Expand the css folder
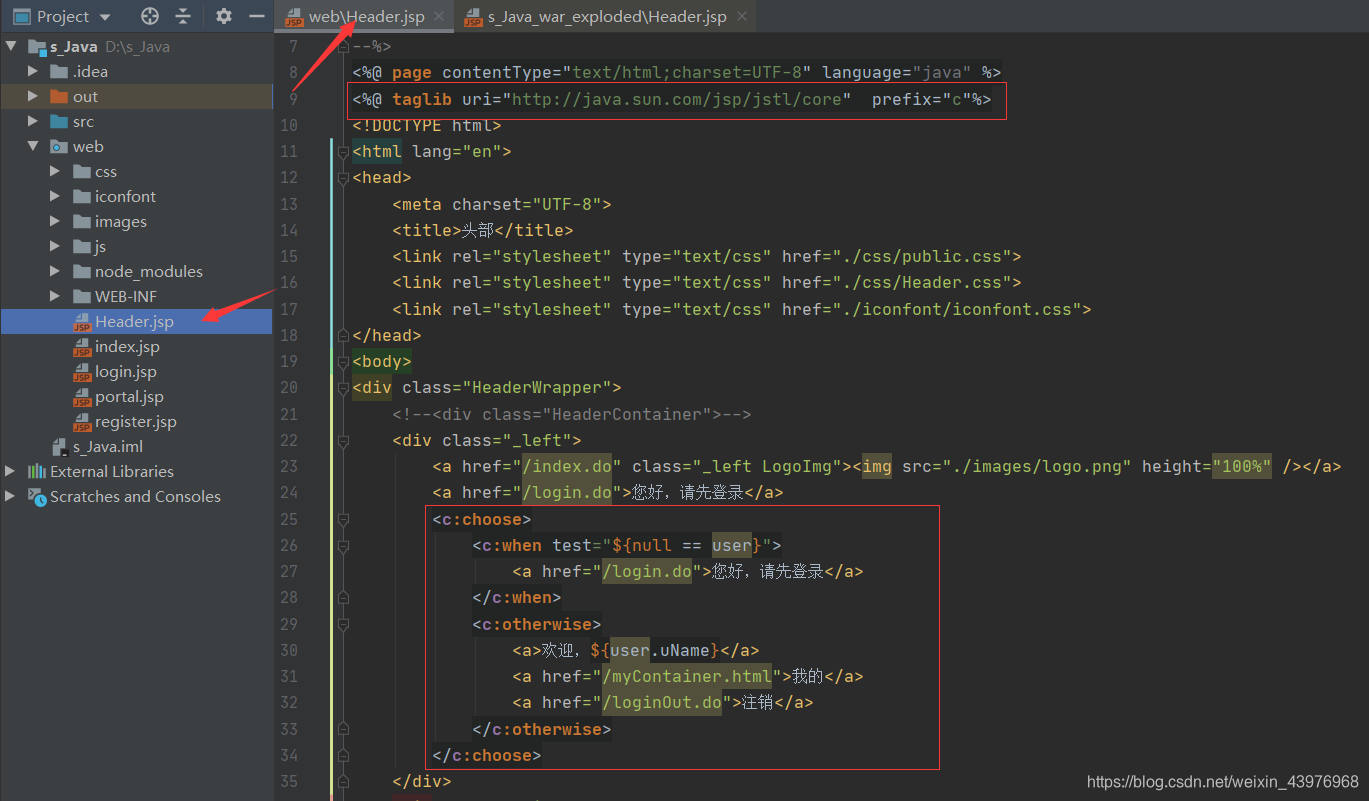The image size is (1369, 801). tap(55, 171)
